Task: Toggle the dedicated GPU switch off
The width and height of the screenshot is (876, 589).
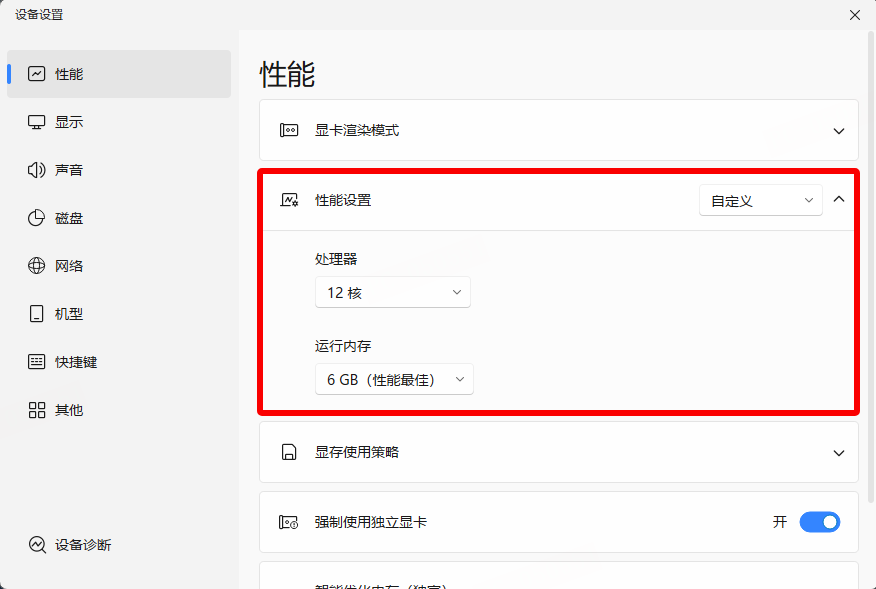Action: point(820,522)
